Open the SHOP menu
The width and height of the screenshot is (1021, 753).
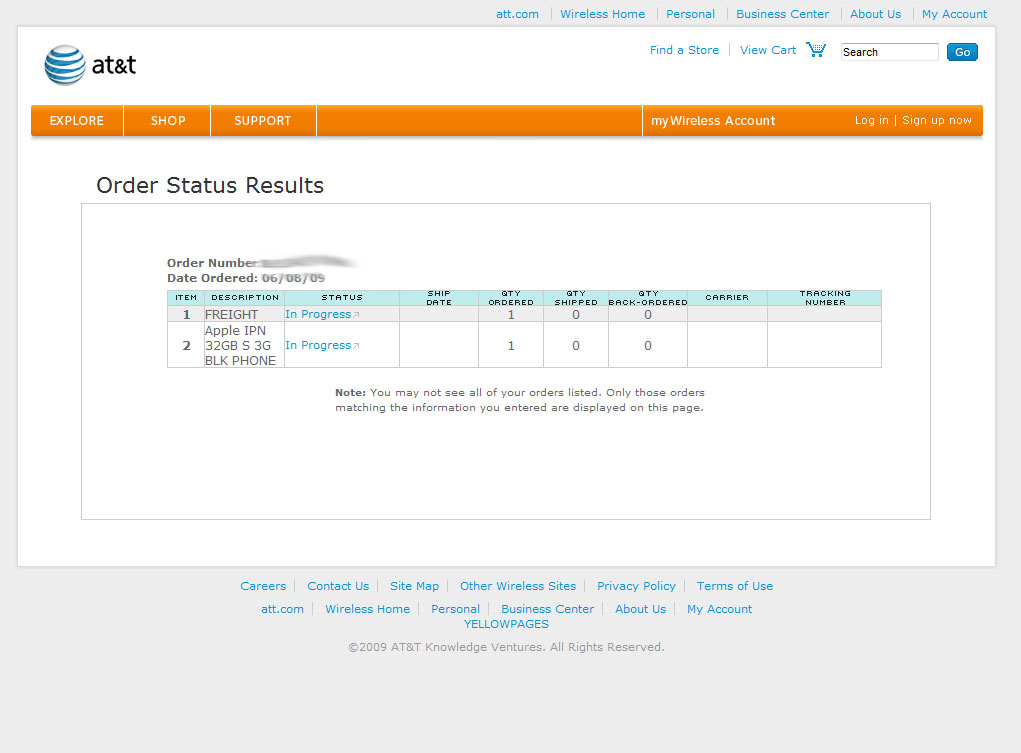tap(168, 121)
